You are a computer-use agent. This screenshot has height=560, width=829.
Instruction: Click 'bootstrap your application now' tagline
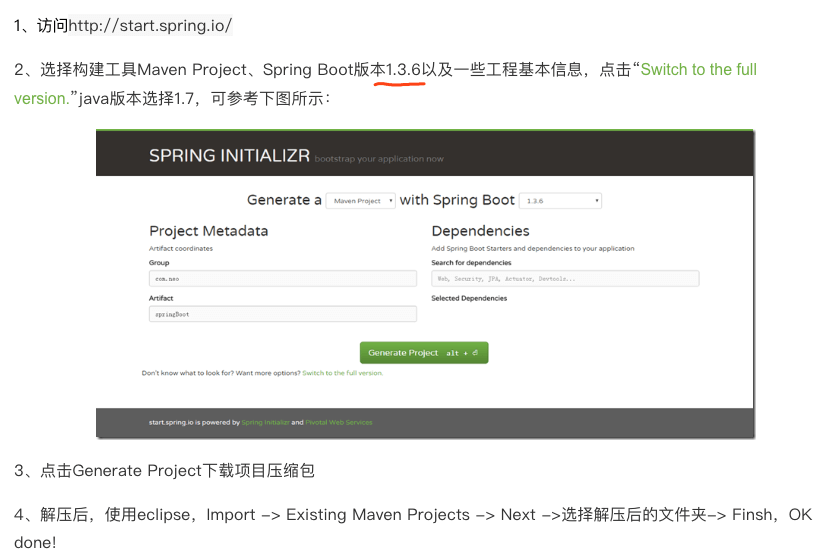pyautogui.click(x=379, y=159)
